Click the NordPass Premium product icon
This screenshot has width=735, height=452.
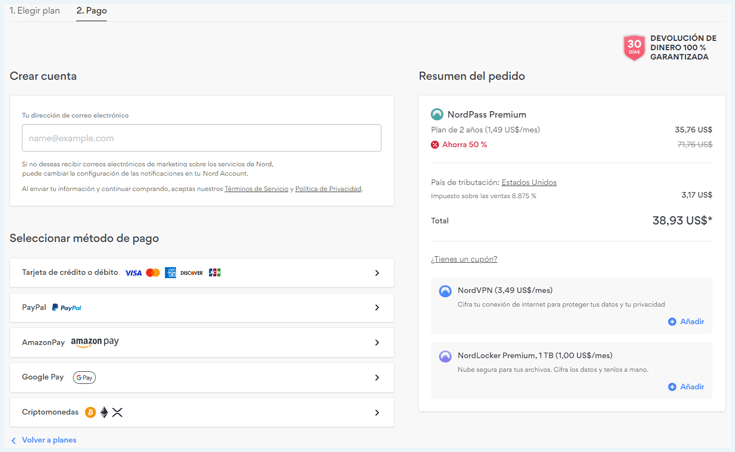(437, 114)
